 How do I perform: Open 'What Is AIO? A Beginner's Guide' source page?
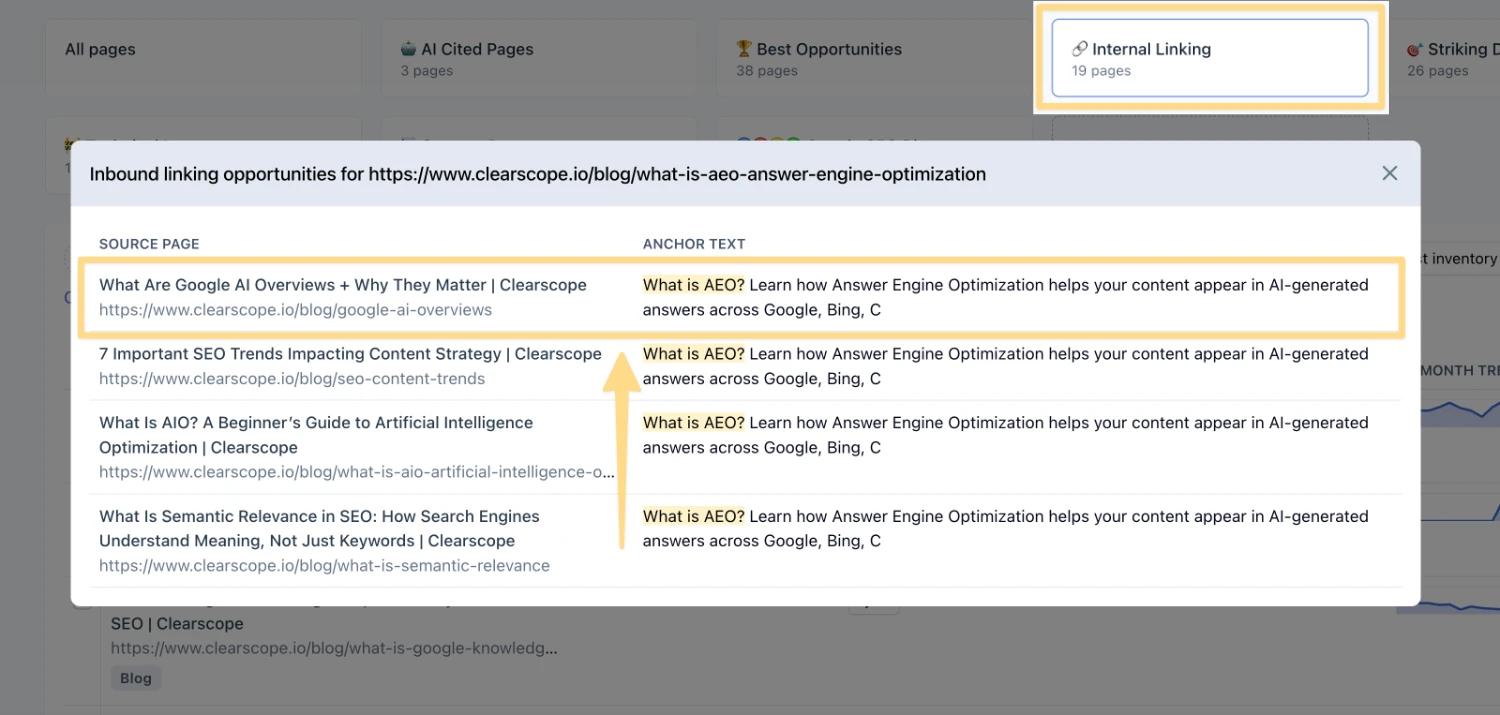click(x=316, y=435)
